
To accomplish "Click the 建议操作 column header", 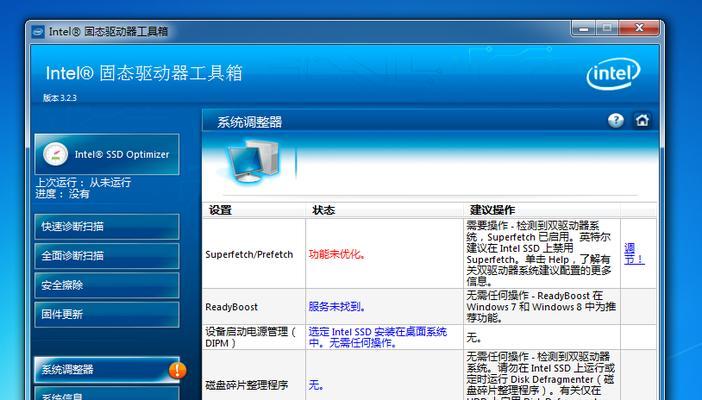I will pyautogui.click(x=542, y=210).
